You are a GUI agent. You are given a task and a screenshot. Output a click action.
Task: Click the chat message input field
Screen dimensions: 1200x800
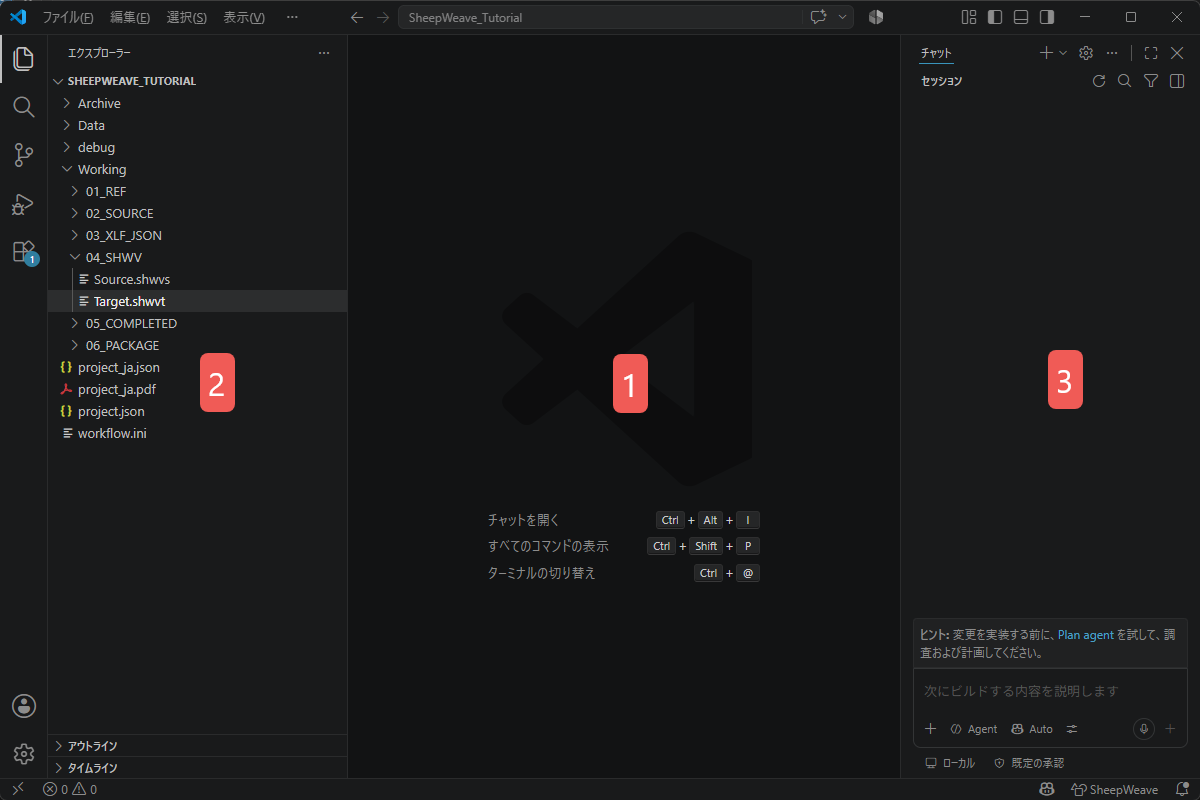(x=1050, y=691)
